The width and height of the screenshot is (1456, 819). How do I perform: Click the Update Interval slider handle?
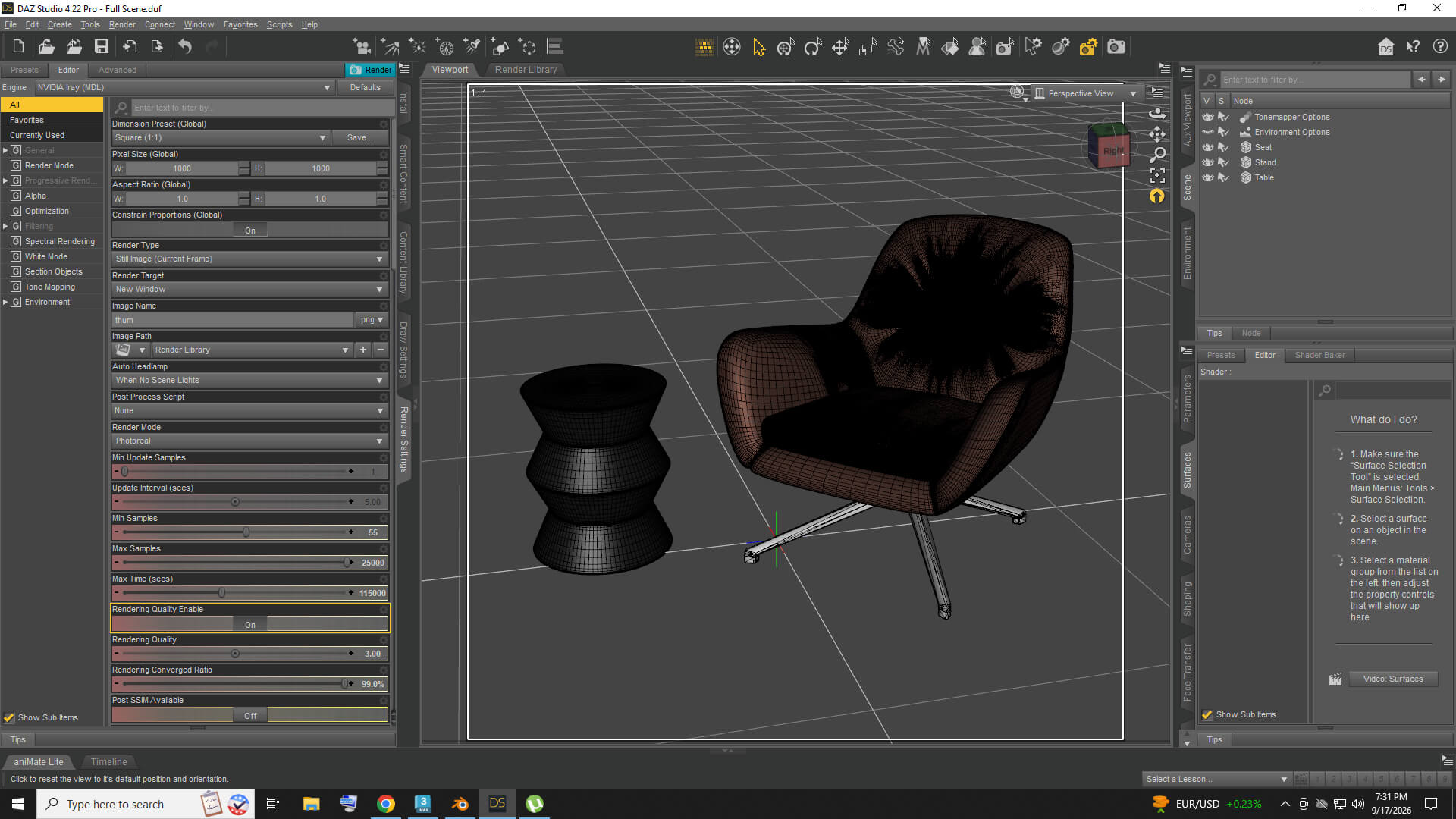coord(235,502)
